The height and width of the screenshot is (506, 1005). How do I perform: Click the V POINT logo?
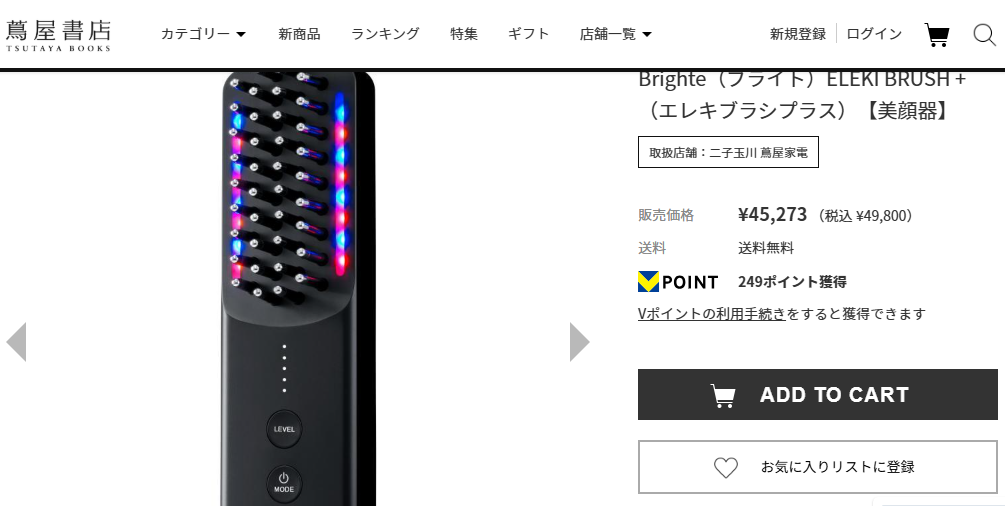click(678, 282)
